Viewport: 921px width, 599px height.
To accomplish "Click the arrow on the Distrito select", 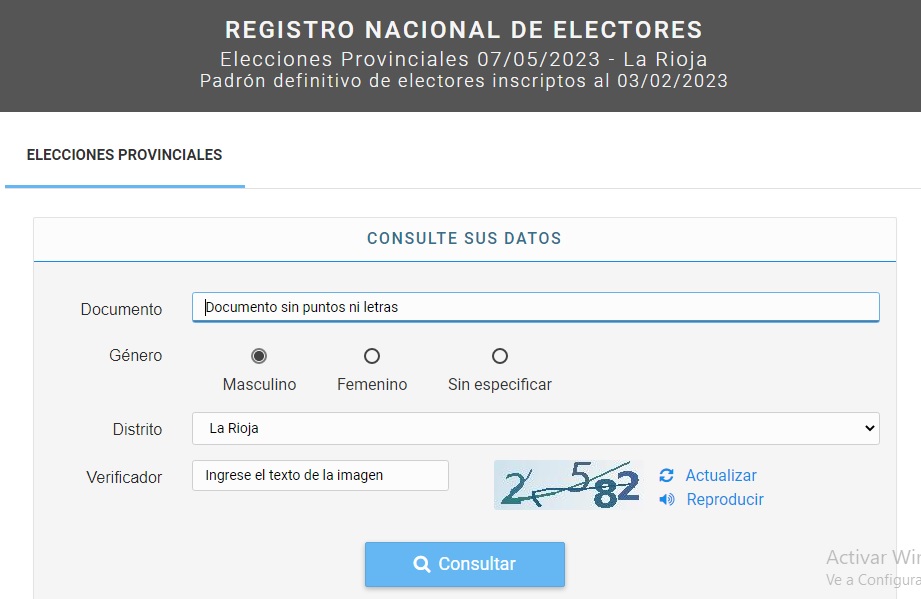I will tap(867, 428).
